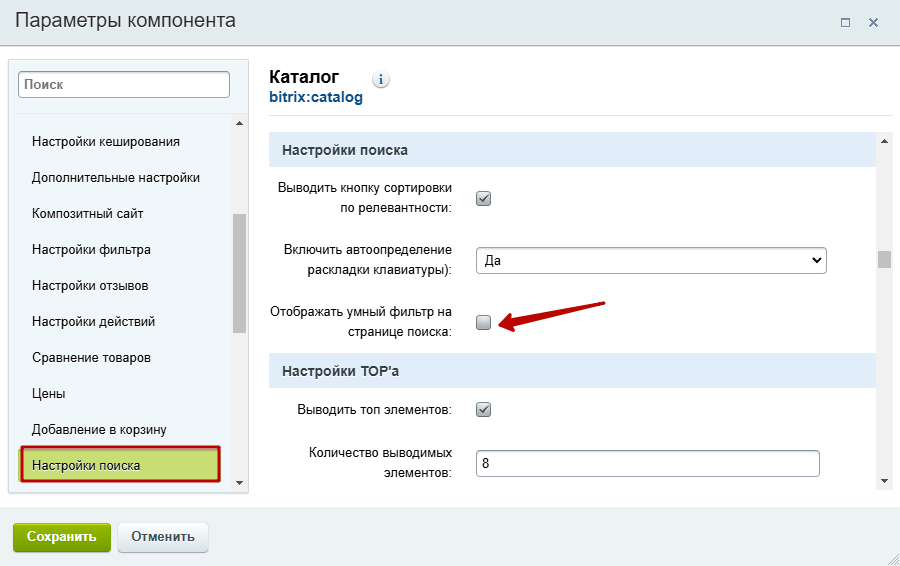
Task: Click the right panel scroll-down arrow
Action: [x=884, y=481]
